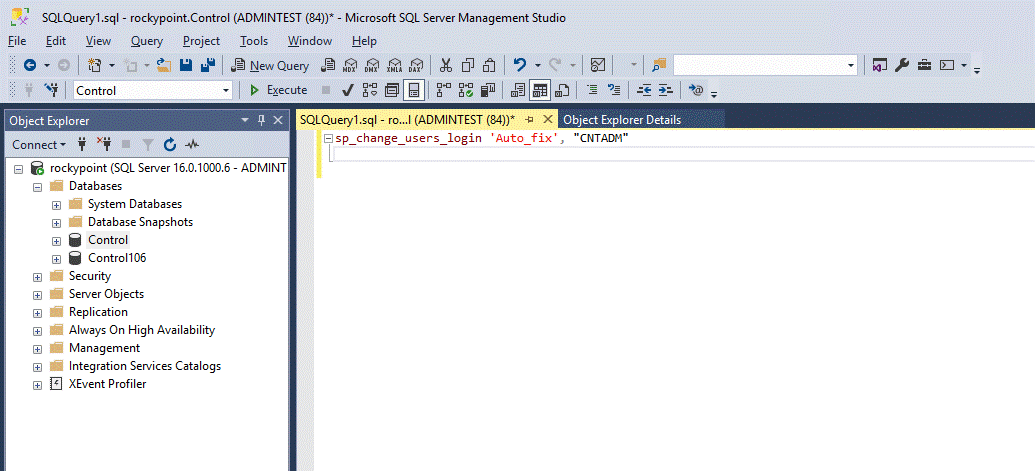Start a DMX query
The width and height of the screenshot is (1035, 471).
372,65
